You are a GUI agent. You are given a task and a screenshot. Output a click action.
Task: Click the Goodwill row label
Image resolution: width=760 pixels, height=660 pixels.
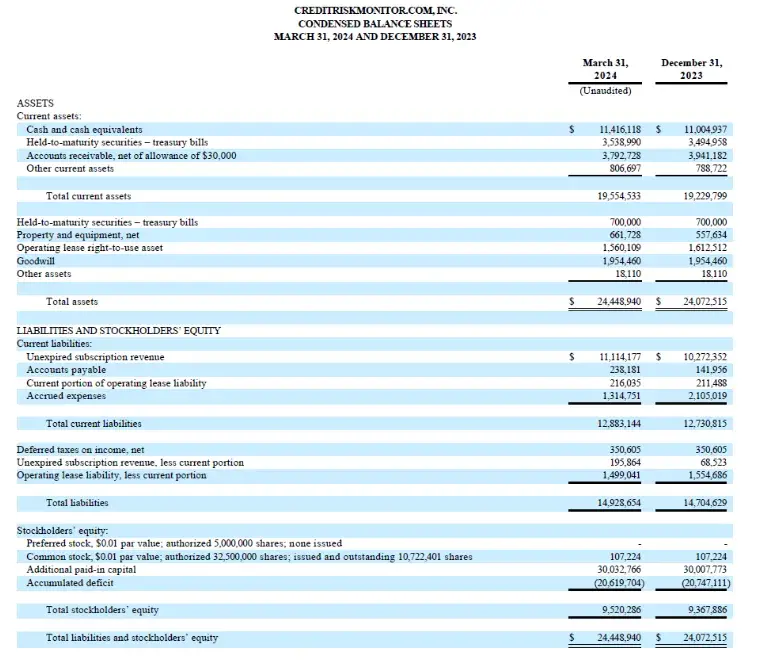(x=37, y=260)
